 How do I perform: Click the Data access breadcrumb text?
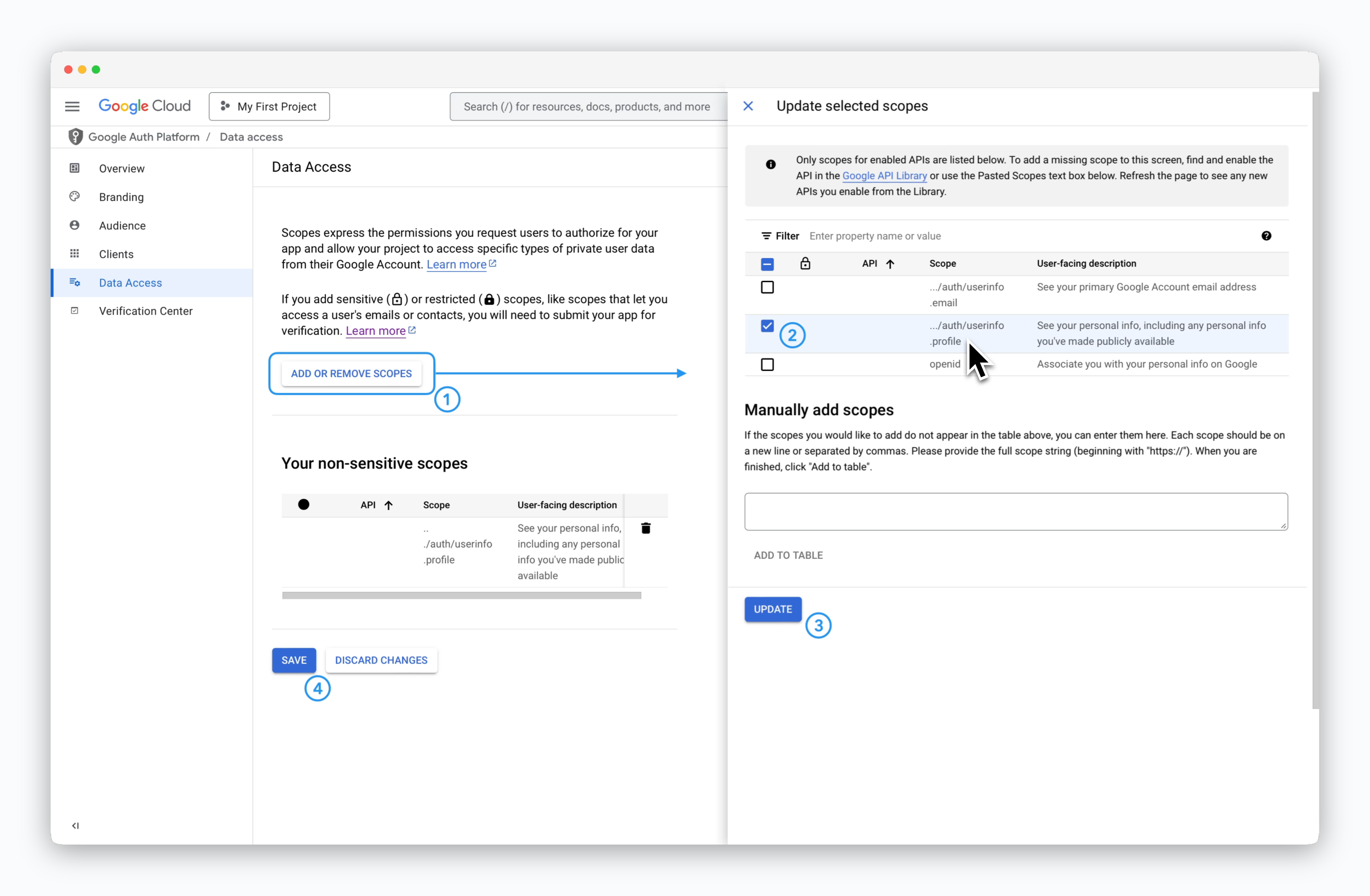pyautogui.click(x=251, y=137)
